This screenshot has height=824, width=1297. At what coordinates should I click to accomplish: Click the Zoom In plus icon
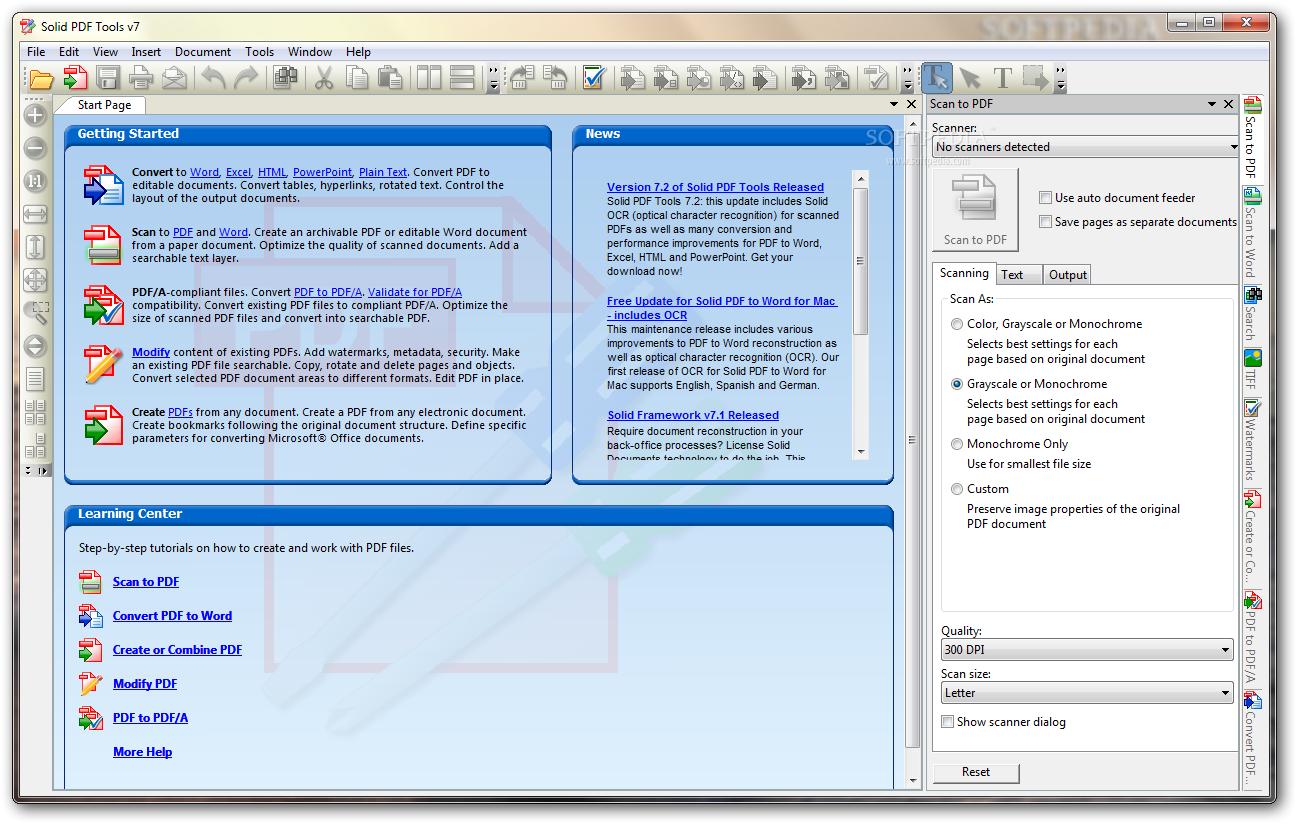35,116
